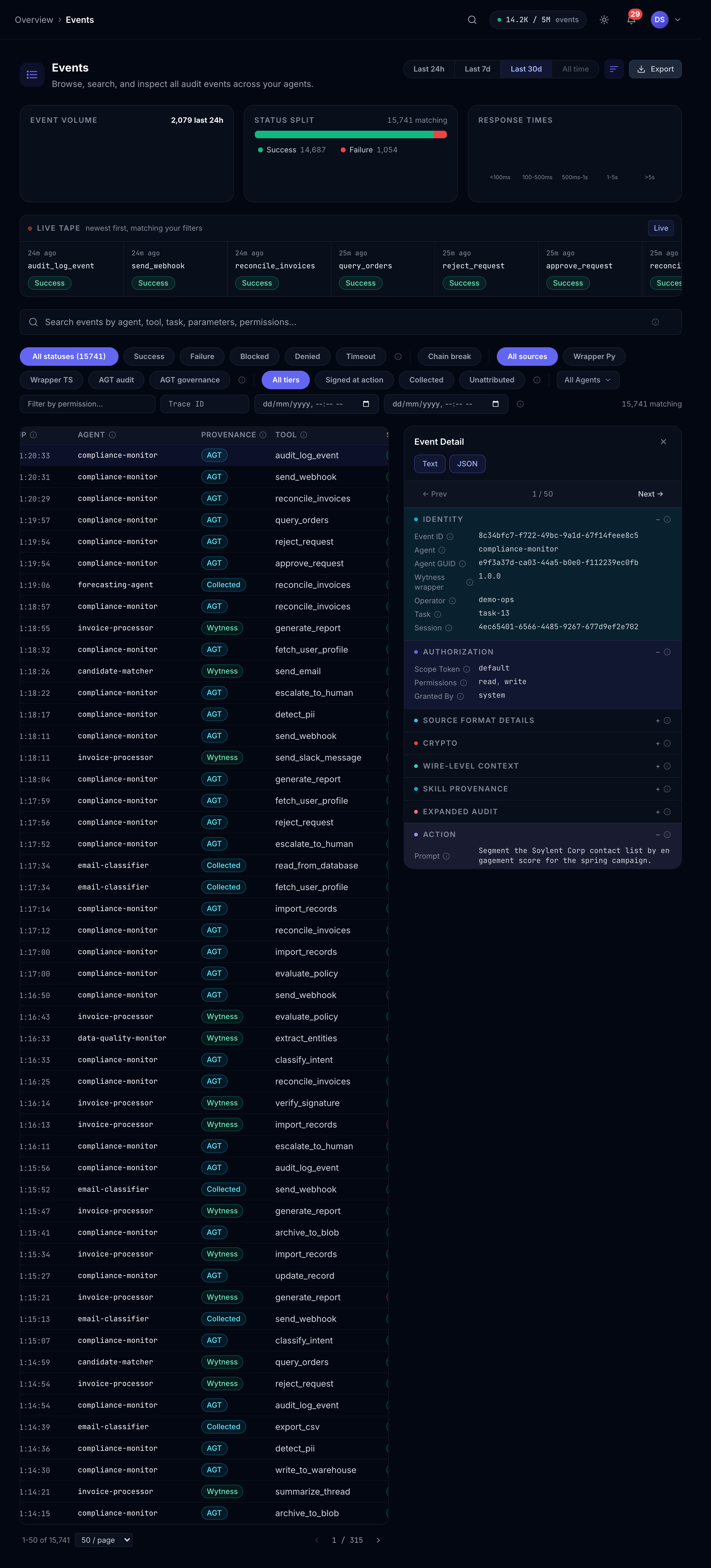The width and height of the screenshot is (711, 1568).
Task: Click the 14.2K / 5M events usage pill
Action: tap(538, 19)
